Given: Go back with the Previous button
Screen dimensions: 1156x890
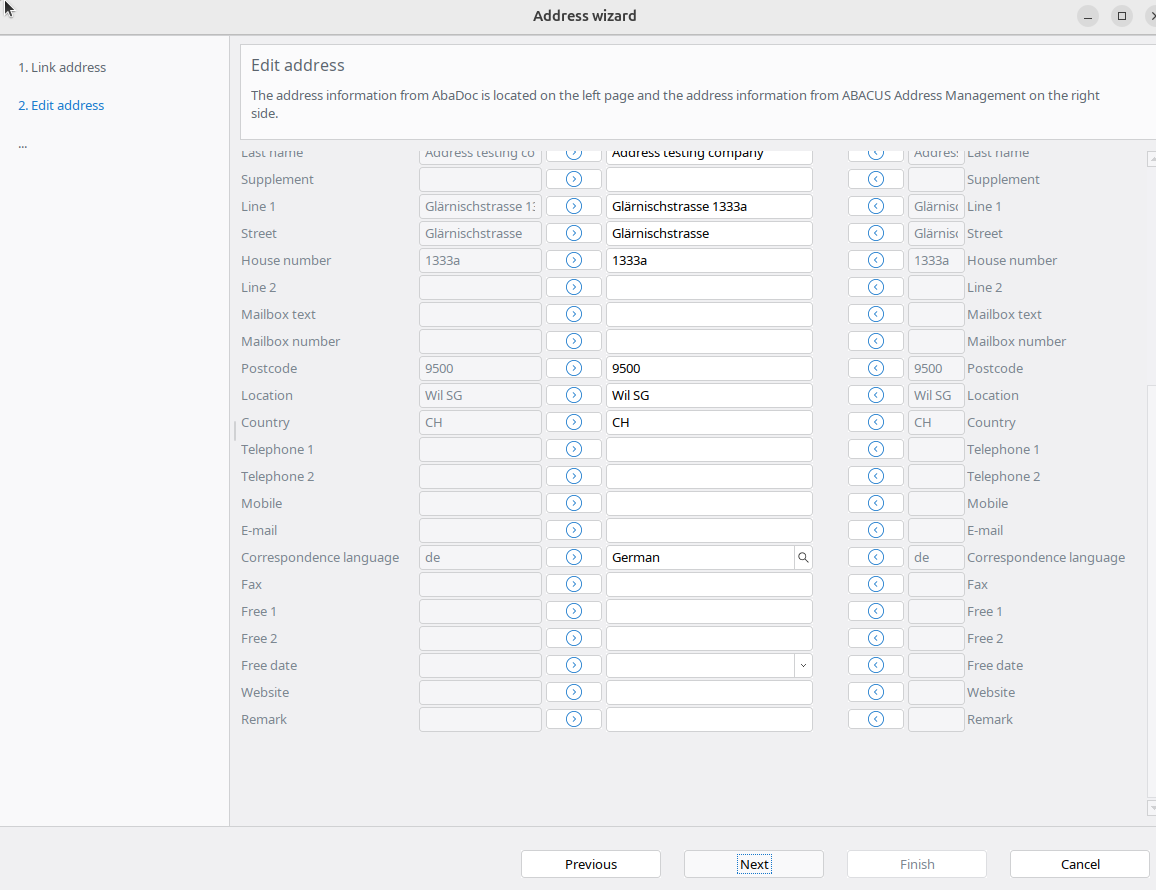Looking at the screenshot, I should click(x=590, y=864).
